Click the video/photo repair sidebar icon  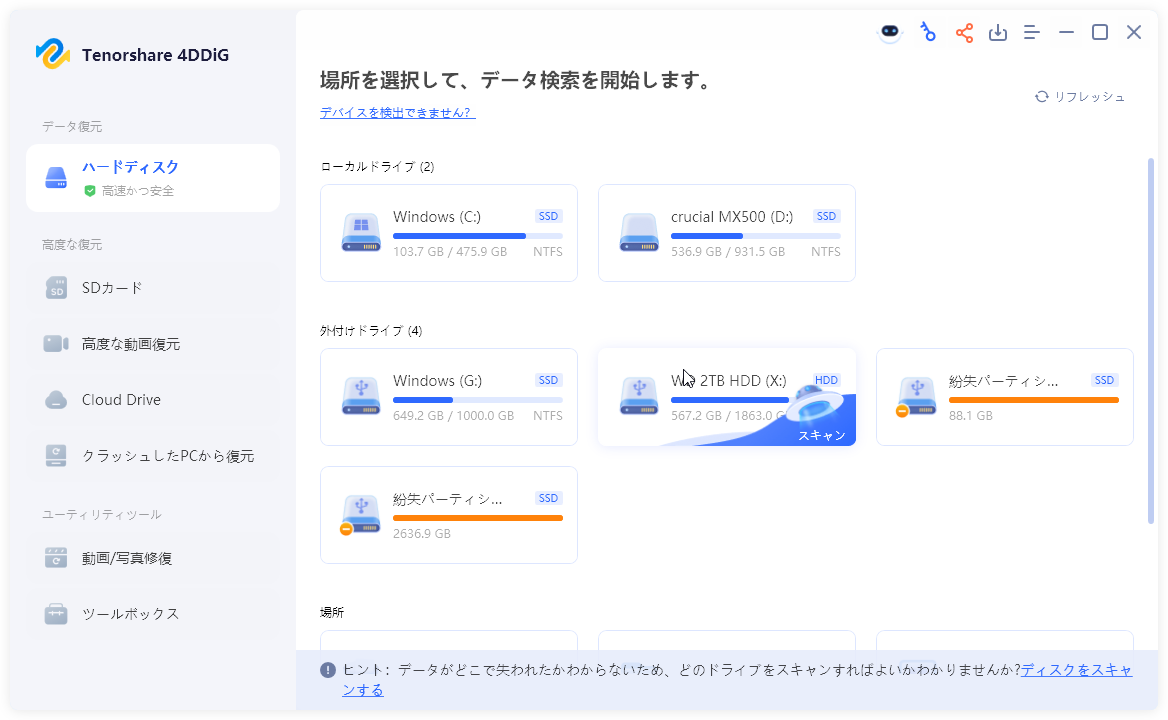pyautogui.click(x=57, y=558)
